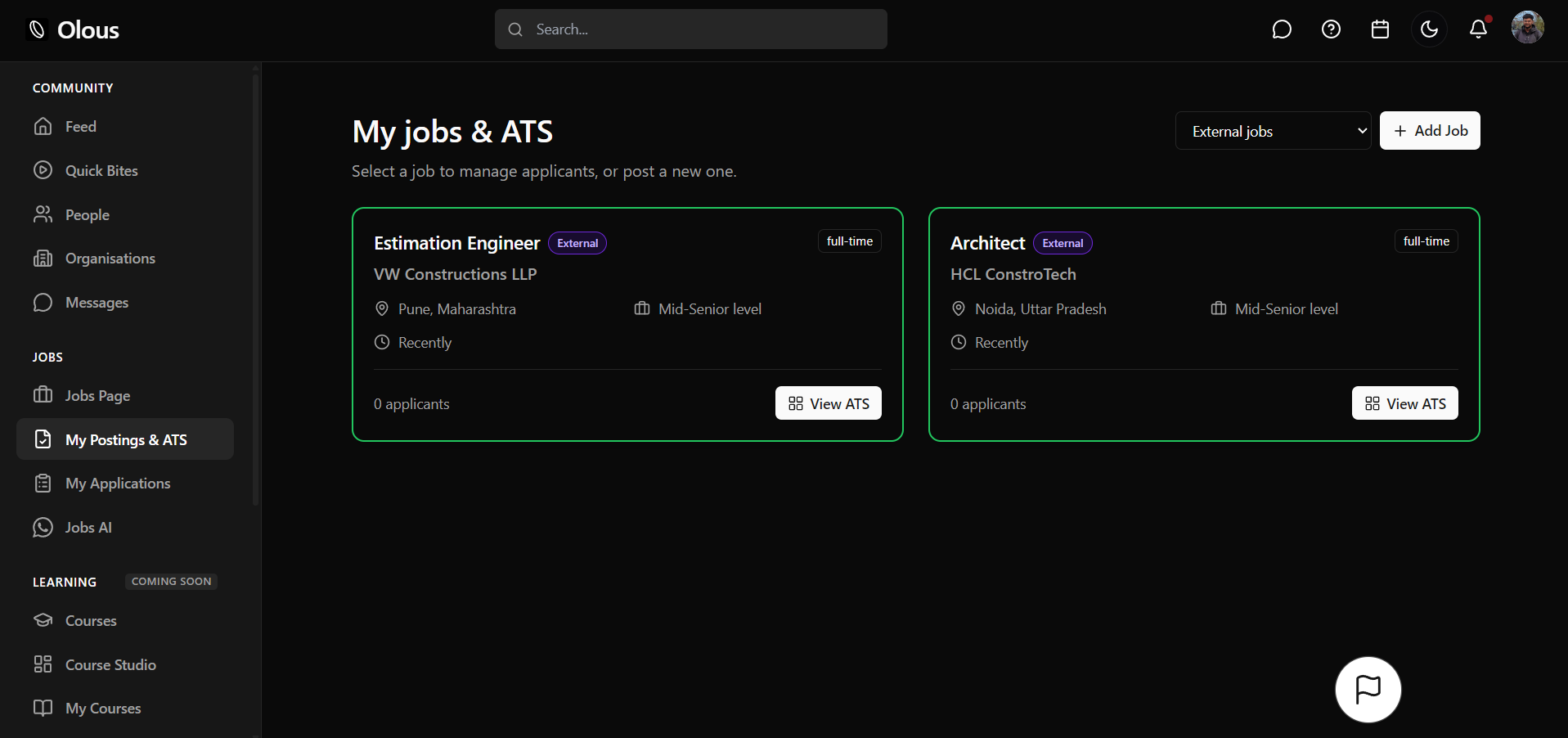The width and height of the screenshot is (1568, 738).
Task: Click the Organisations building icon
Action: [x=43, y=259]
